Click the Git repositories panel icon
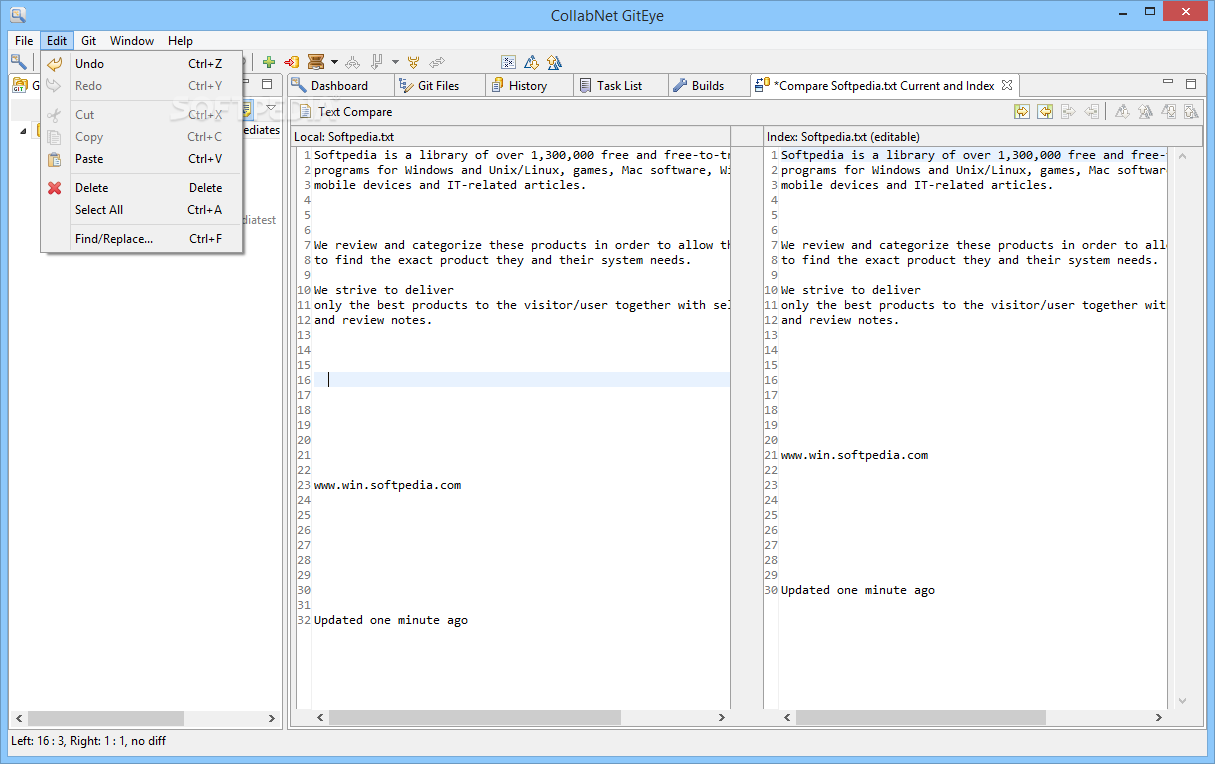This screenshot has height=764, width=1215. click(19, 85)
